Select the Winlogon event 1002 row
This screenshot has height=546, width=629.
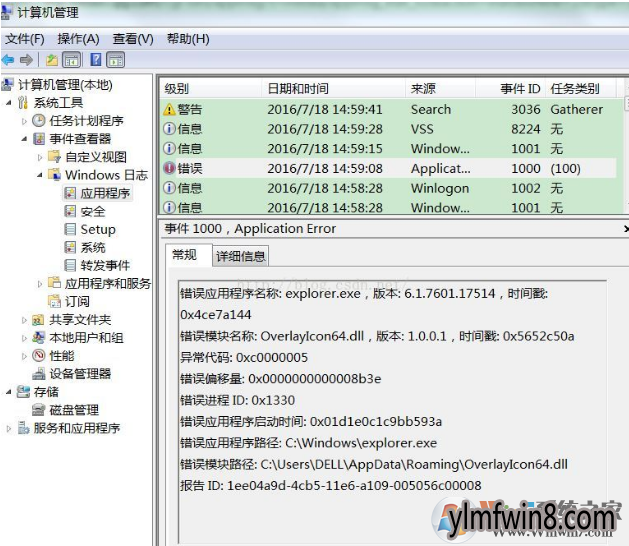click(x=388, y=188)
